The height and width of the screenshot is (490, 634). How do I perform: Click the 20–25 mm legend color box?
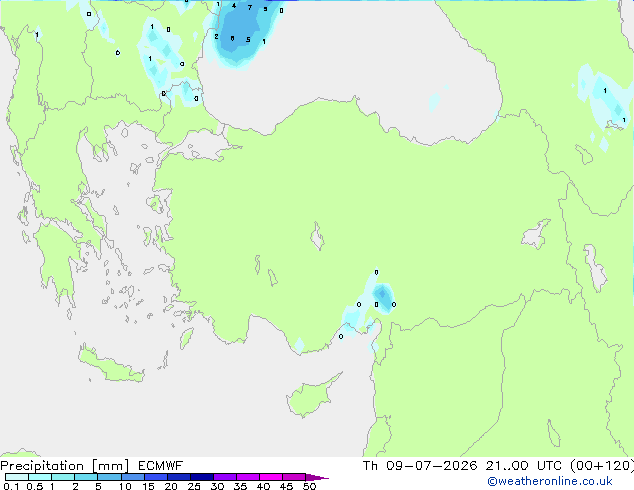click(x=179, y=477)
